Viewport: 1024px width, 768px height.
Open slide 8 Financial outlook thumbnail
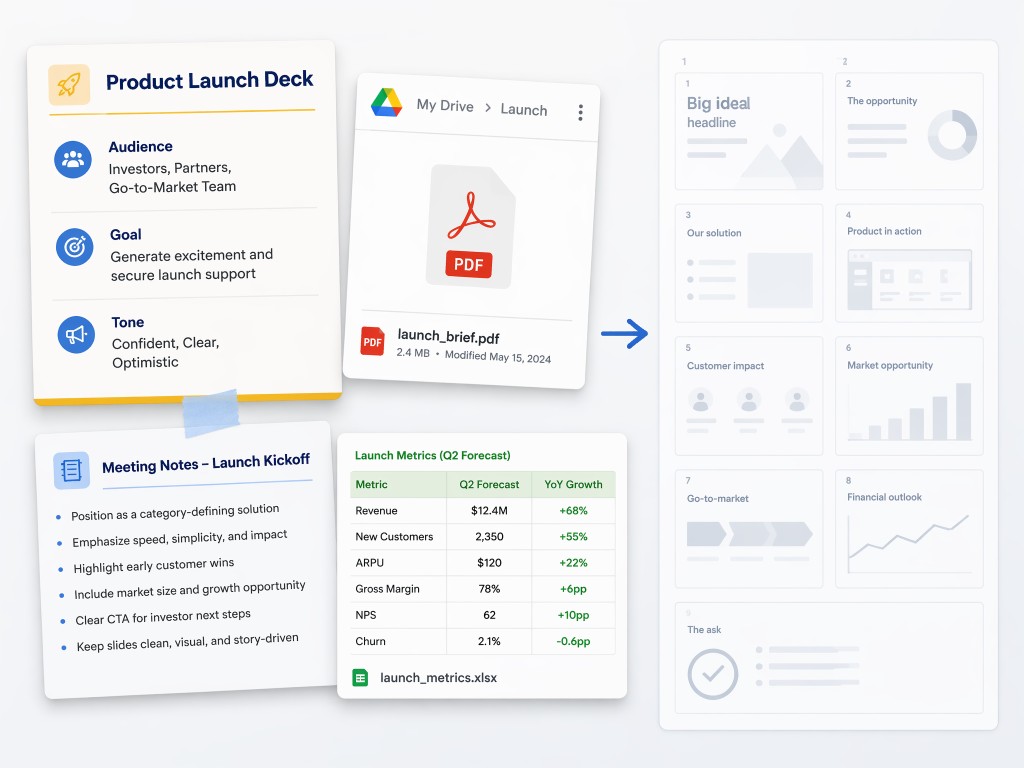coord(909,529)
